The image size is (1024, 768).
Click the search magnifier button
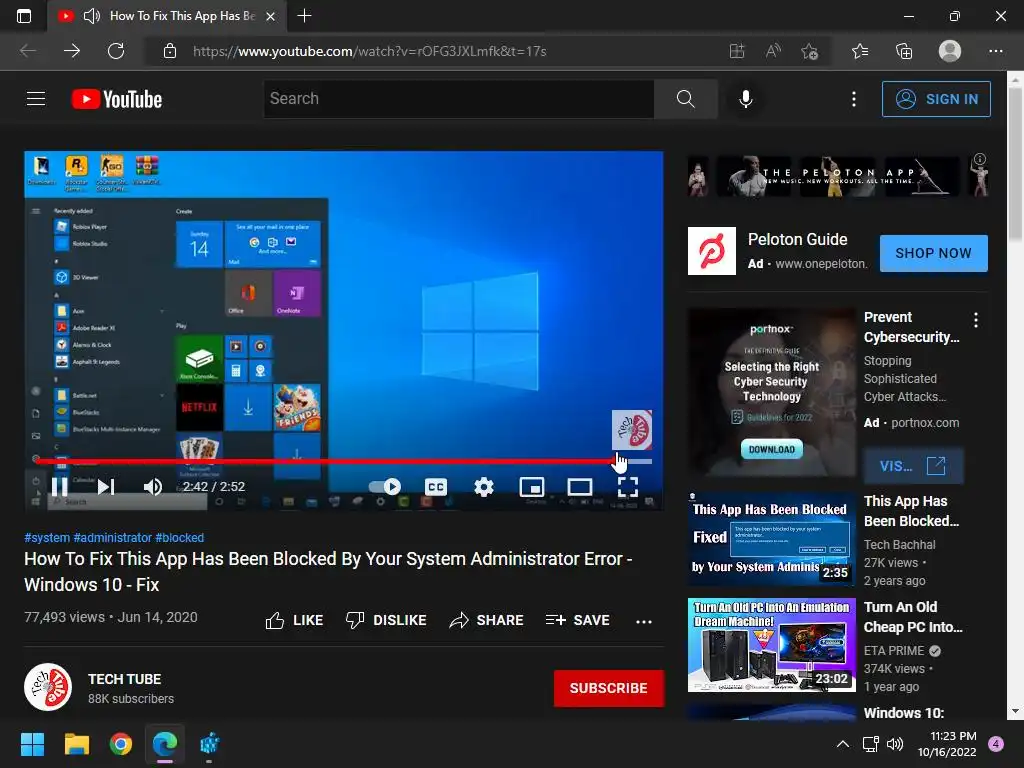pos(686,99)
